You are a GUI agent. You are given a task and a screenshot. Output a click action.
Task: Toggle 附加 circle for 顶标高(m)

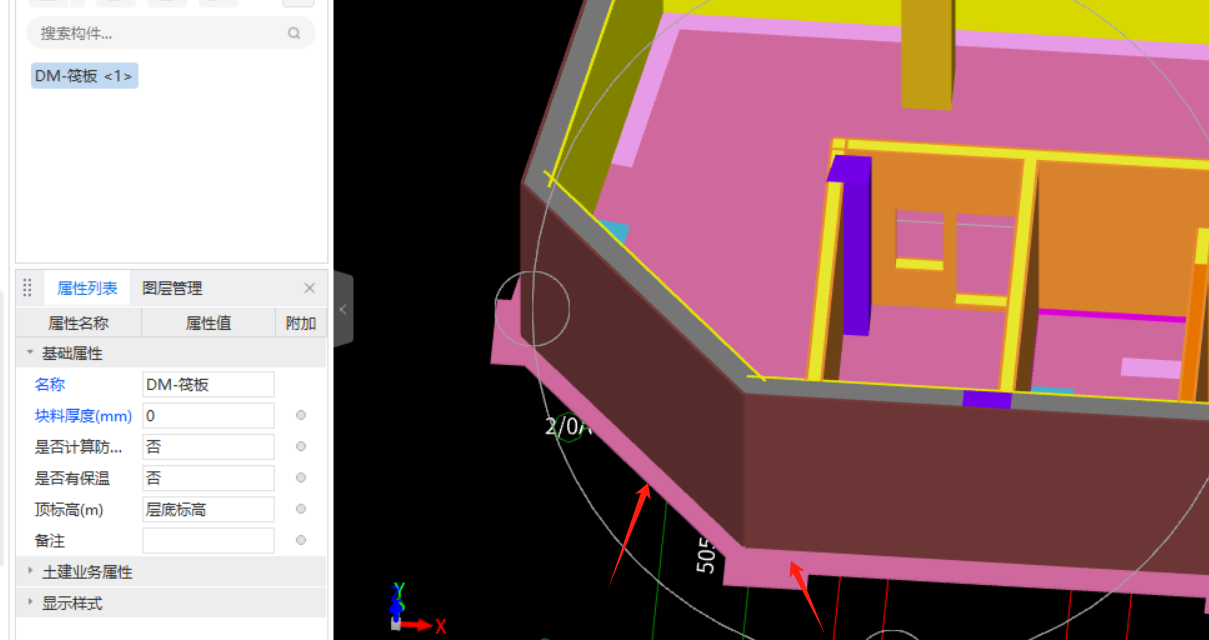[301, 509]
